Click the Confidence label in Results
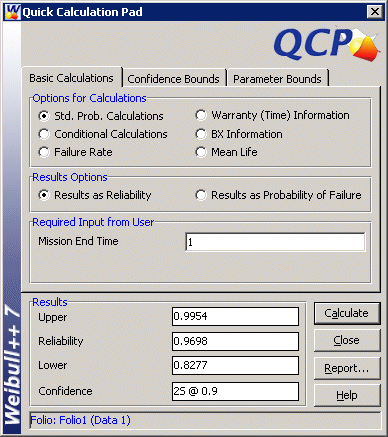The height and width of the screenshot is (437, 388). point(65,391)
